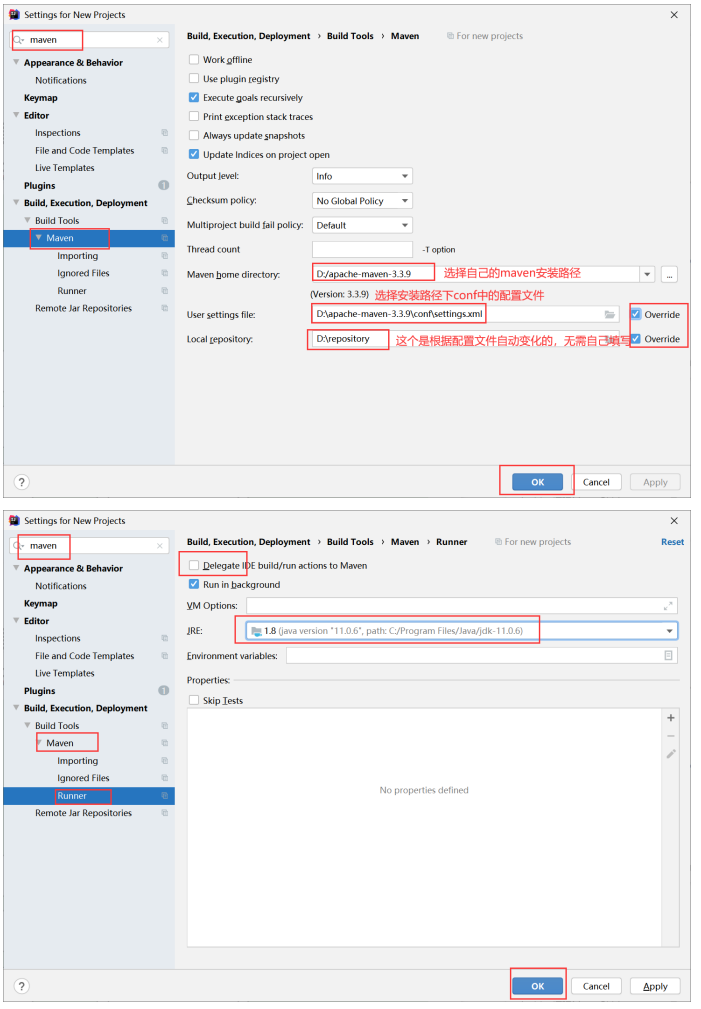Clear the maven search in top dialog
The width and height of the screenshot is (701, 1009).
tap(160, 40)
